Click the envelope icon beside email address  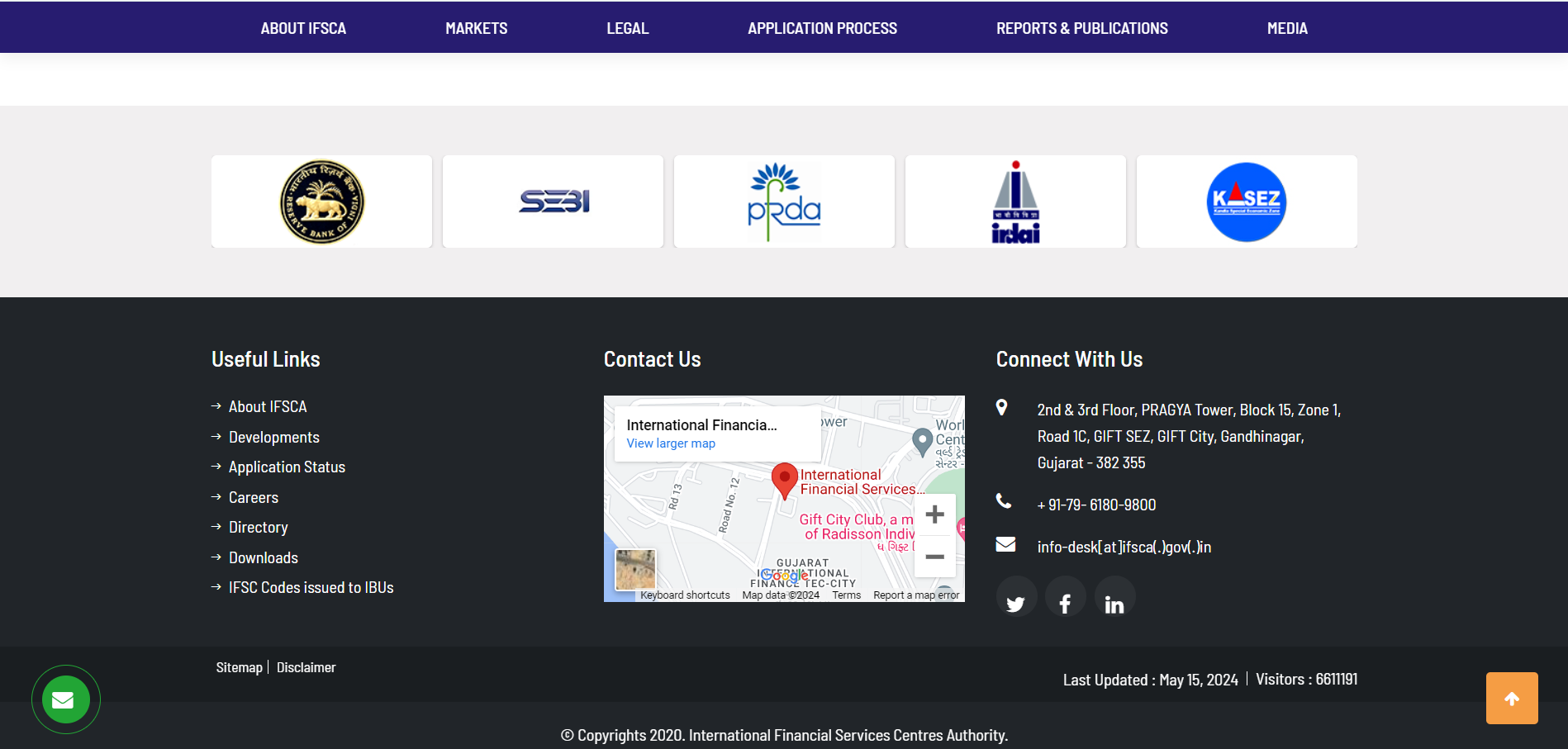coord(1005,544)
